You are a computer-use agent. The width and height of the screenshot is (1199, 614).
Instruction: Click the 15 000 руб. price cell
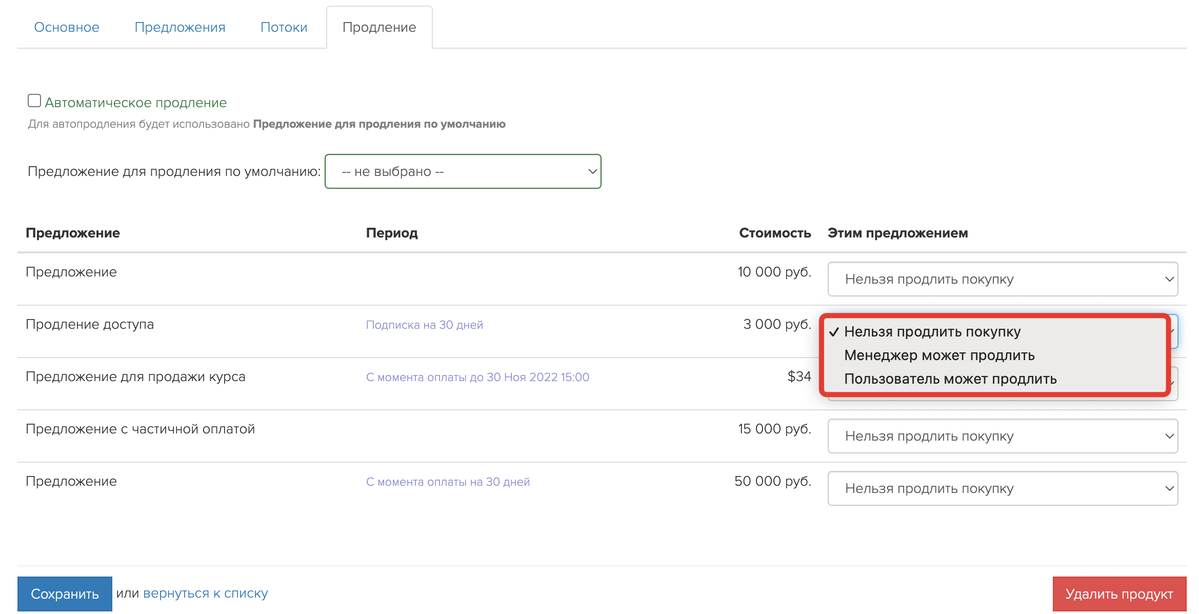pyautogui.click(x=775, y=429)
